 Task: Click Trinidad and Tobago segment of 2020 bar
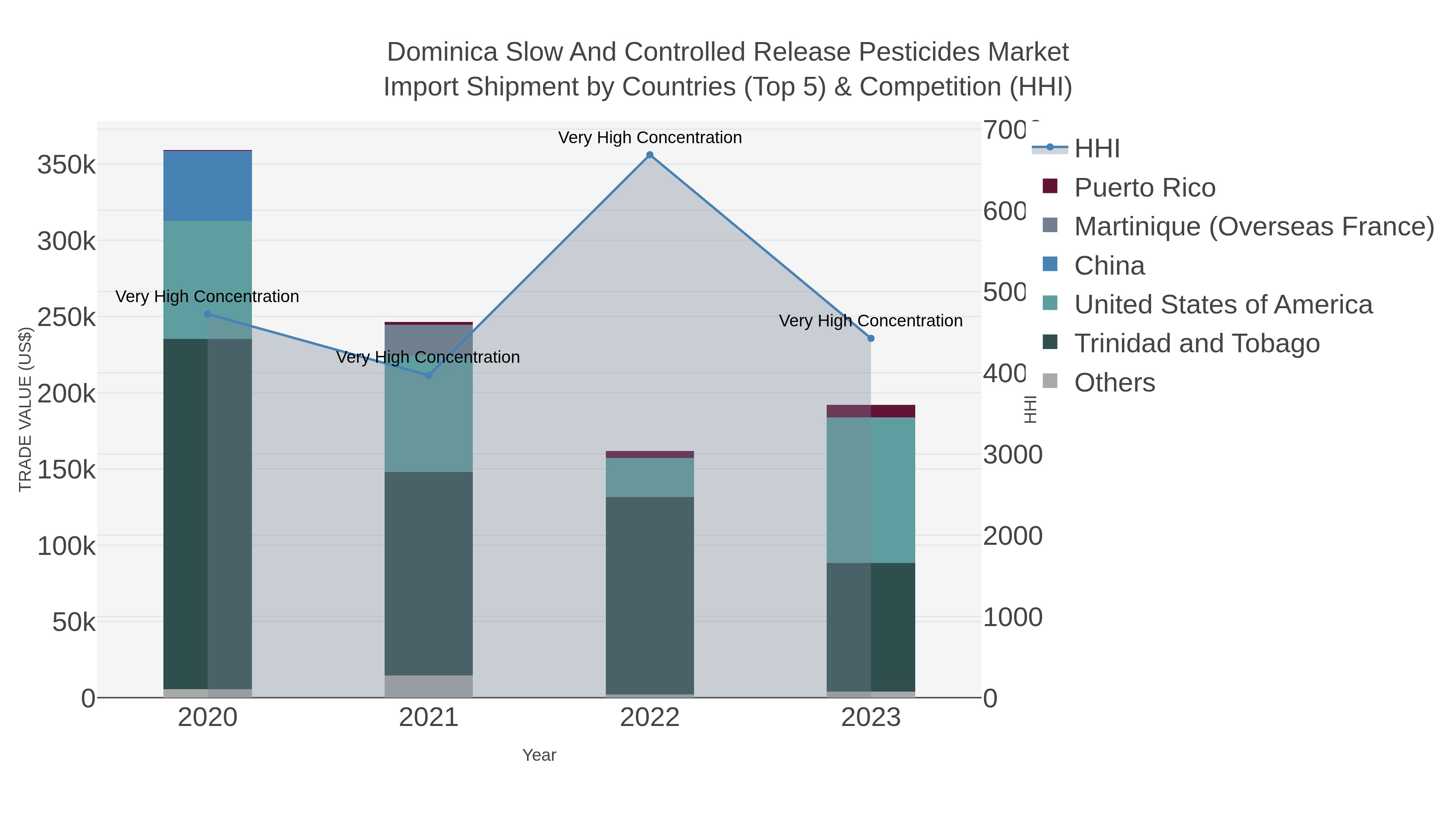tap(207, 514)
